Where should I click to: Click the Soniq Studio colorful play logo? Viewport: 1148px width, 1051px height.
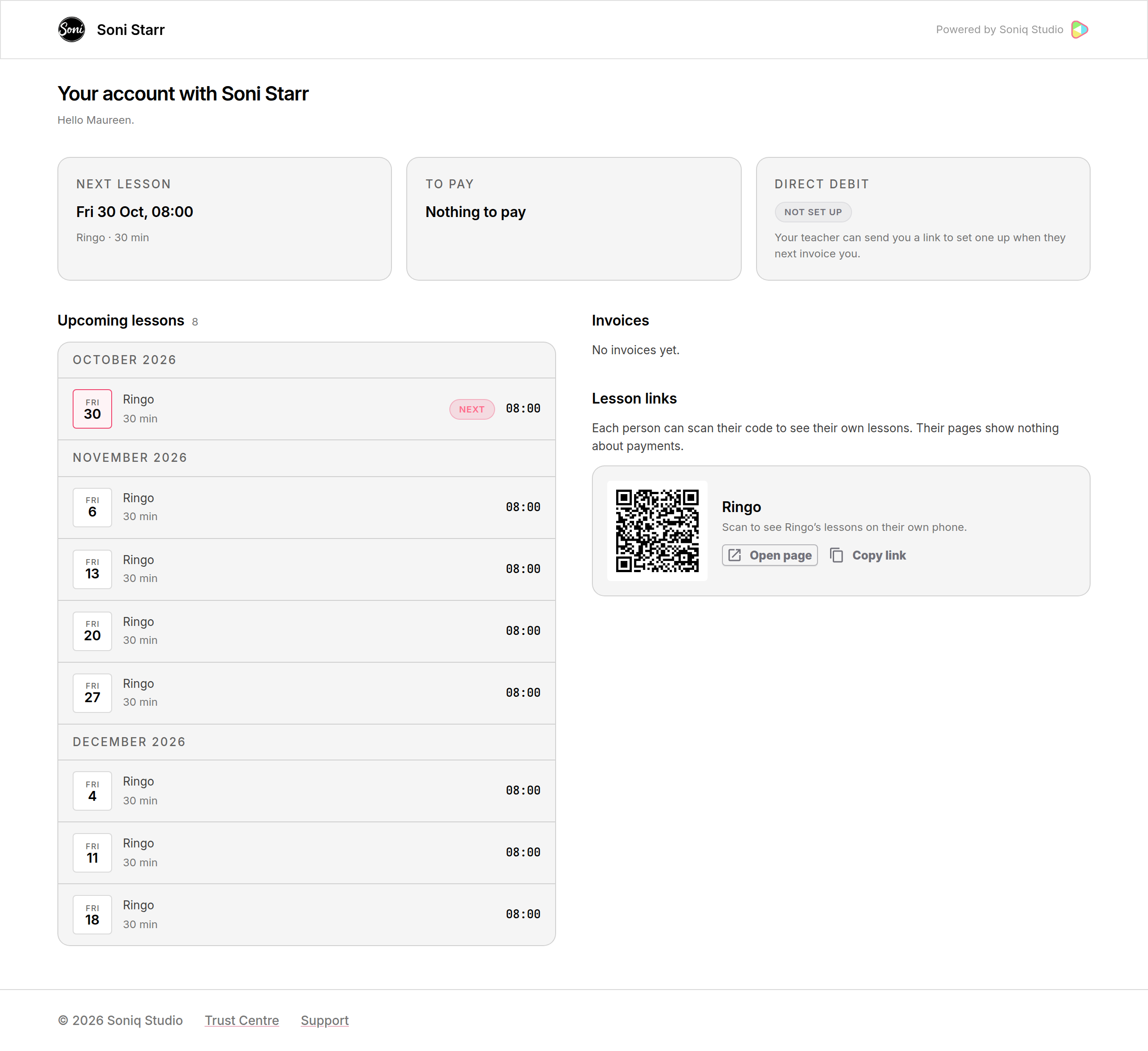pos(1079,30)
